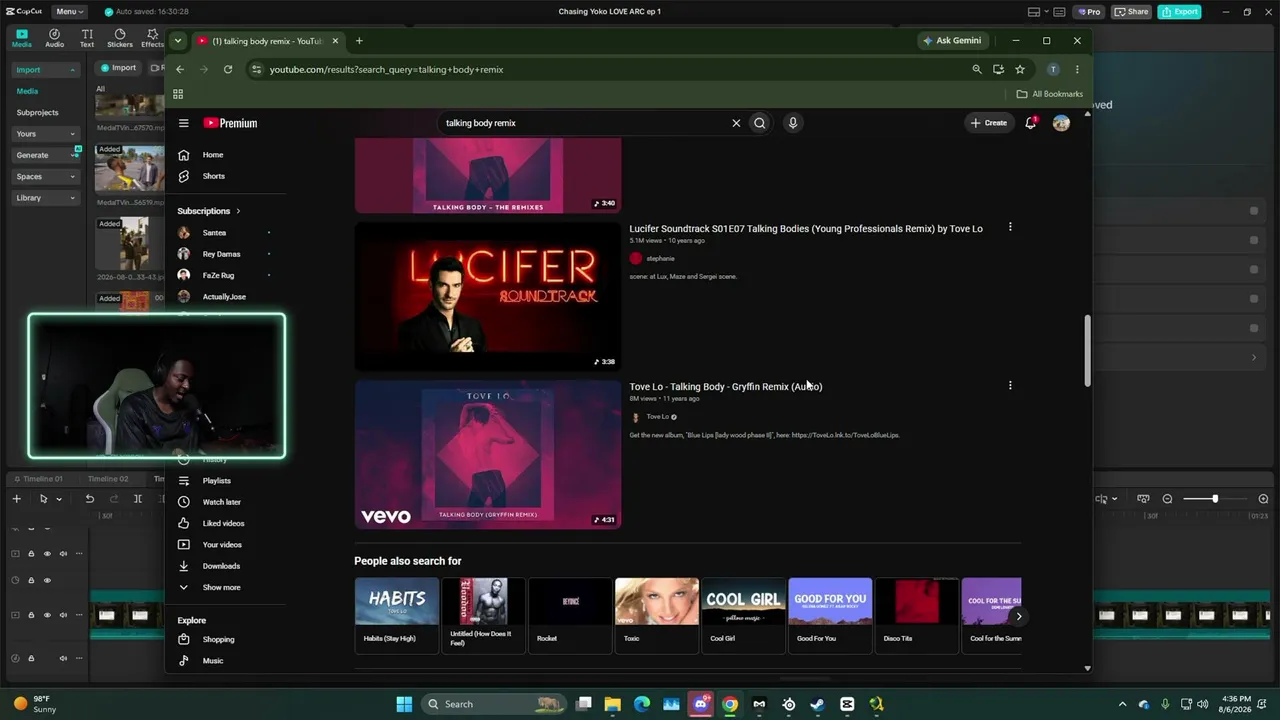Select Subprojects in the CapCut sidebar
The width and height of the screenshot is (1280, 720).
[37, 113]
